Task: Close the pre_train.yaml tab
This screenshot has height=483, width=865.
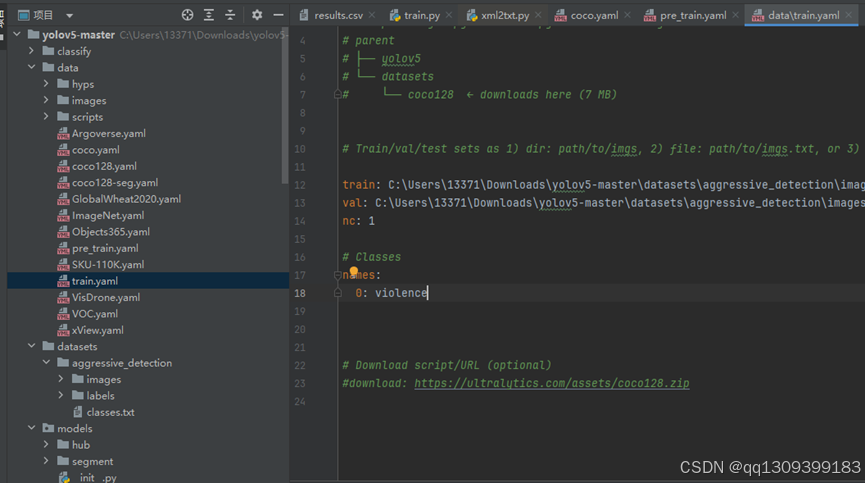Action: [735, 15]
